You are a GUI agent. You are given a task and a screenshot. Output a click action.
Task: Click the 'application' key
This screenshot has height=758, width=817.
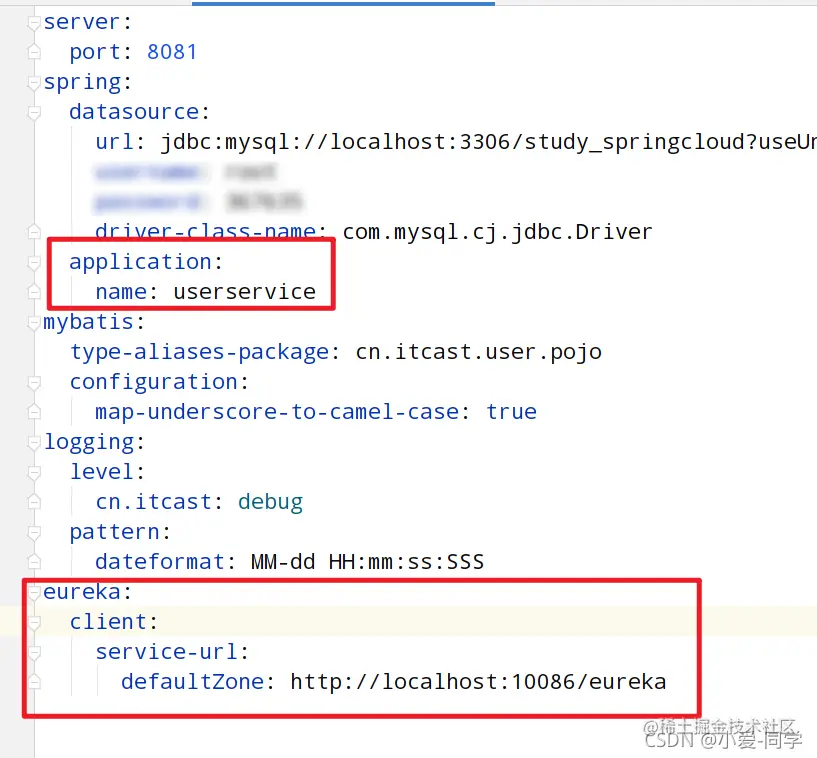140,262
